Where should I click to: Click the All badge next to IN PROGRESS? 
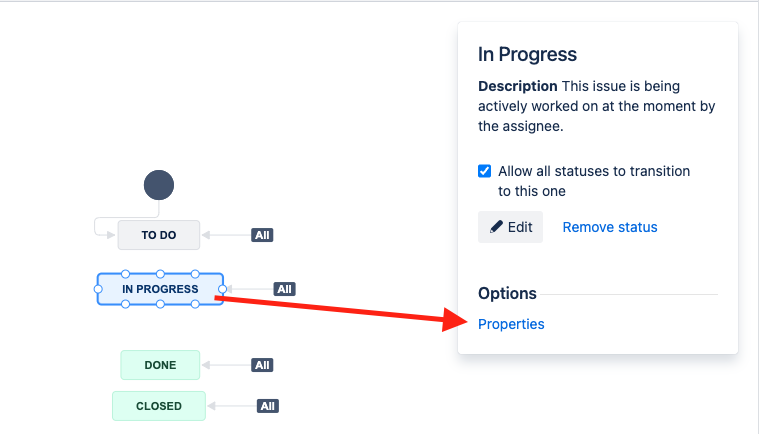click(x=284, y=289)
